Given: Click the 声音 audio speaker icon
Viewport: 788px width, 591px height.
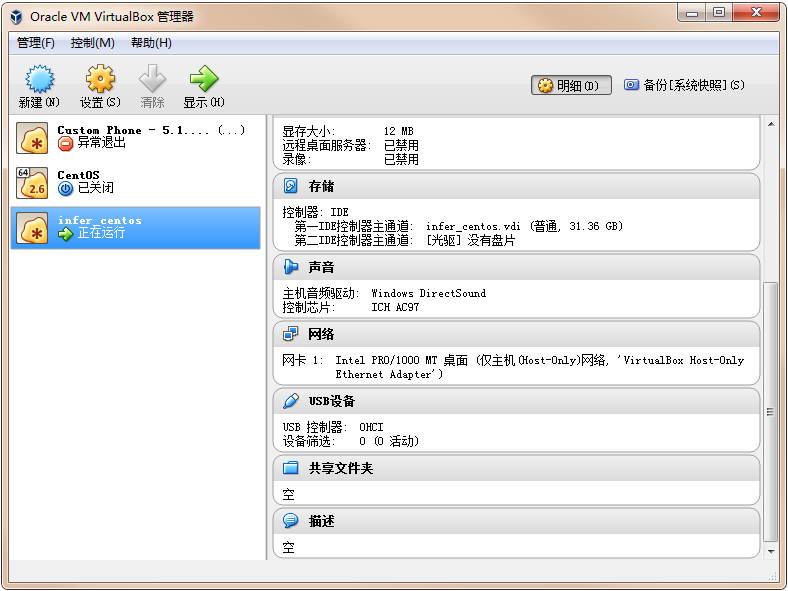Looking at the screenshot, I should click(290, 267).
